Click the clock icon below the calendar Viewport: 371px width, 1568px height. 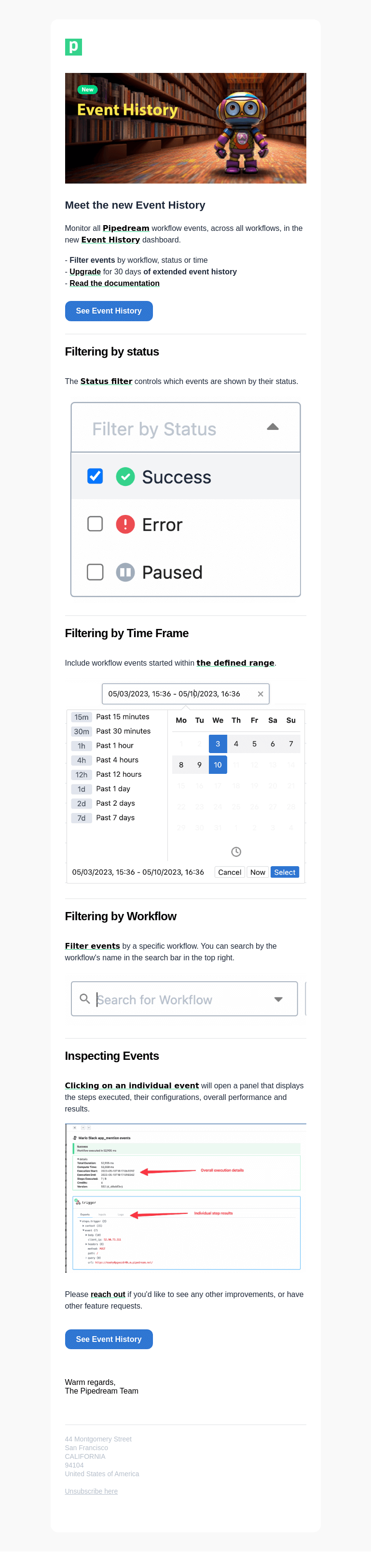click(236, 852)
